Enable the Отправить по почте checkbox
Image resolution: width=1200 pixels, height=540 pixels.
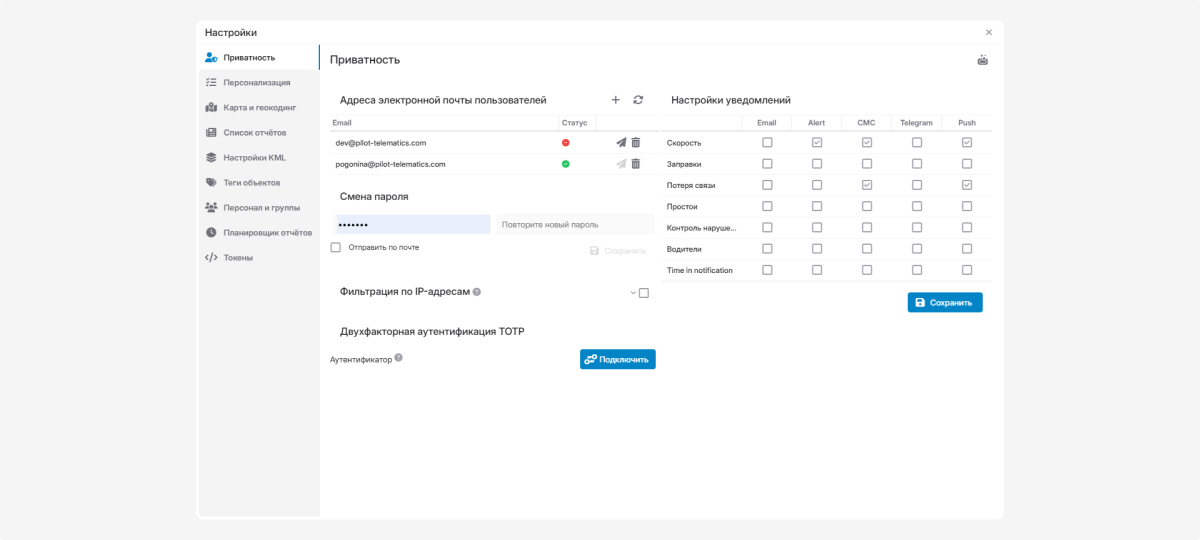[336, 247]
